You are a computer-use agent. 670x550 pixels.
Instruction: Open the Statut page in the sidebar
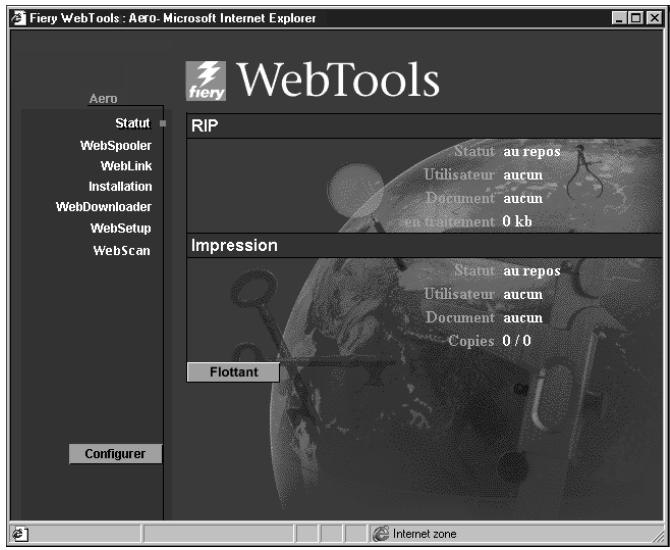click(x=132, y=123)
